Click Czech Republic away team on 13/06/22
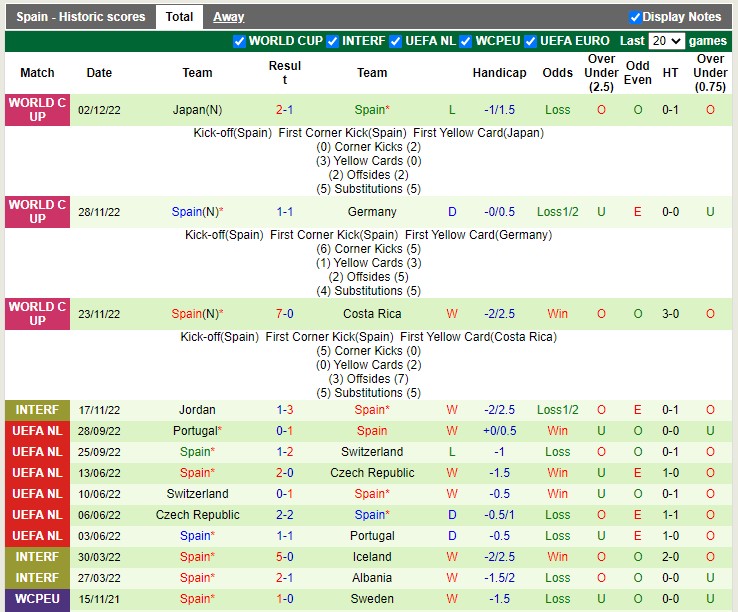The image size is (738, 612). (x=372, y=473)
